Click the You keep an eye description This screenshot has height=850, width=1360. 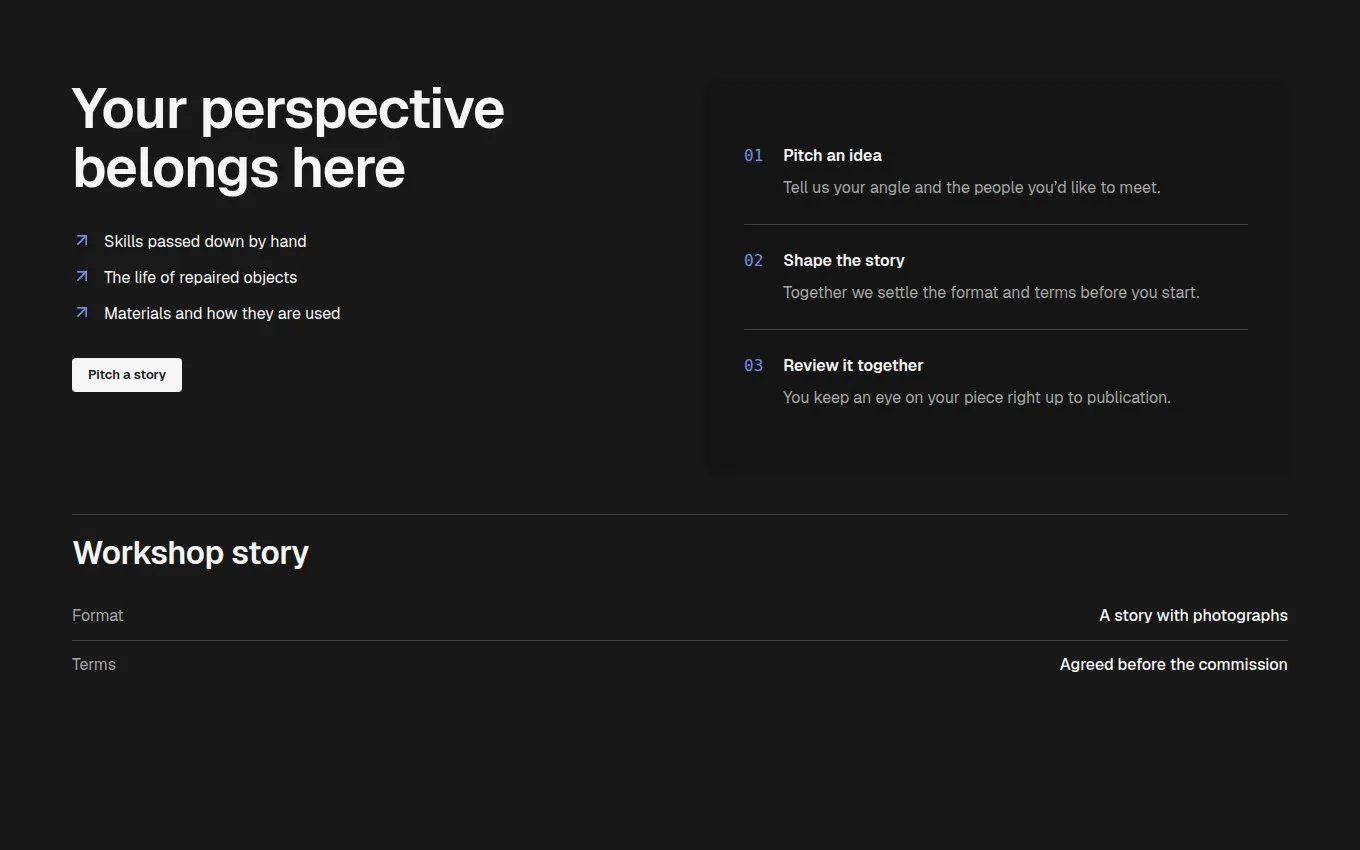tap(977, 397)
